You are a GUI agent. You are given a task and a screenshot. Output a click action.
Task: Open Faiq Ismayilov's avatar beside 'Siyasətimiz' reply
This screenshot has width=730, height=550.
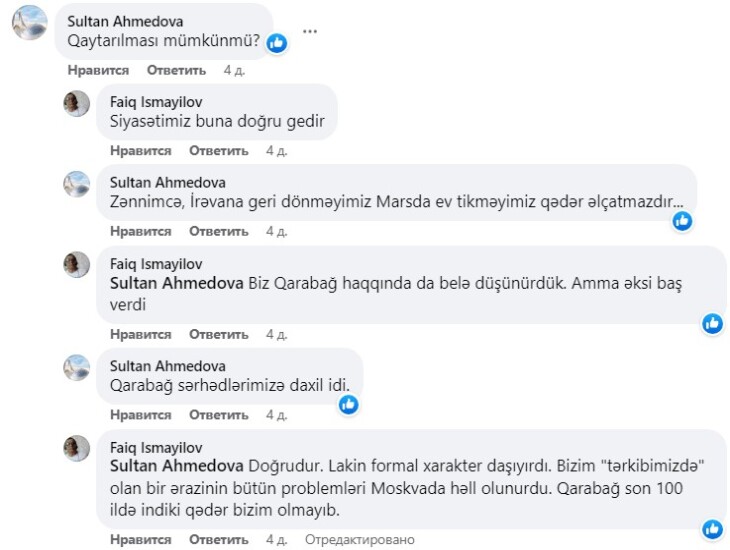point(77,103)
